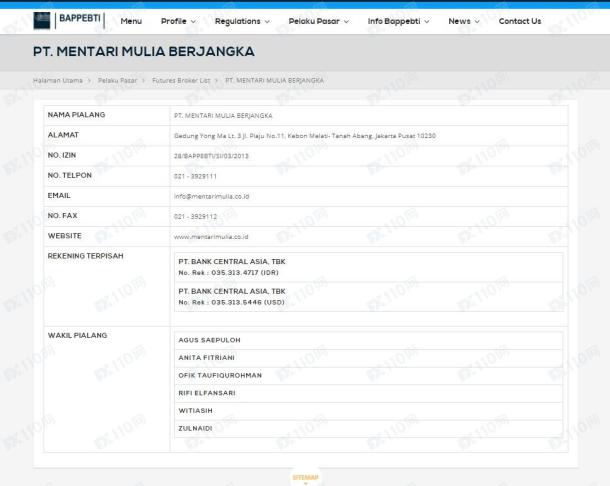Image resolution: width=610 pixels, height=486 pixels.
Task: Click the www.mentarimulia.co.id website address
Action: coord(211,237)
